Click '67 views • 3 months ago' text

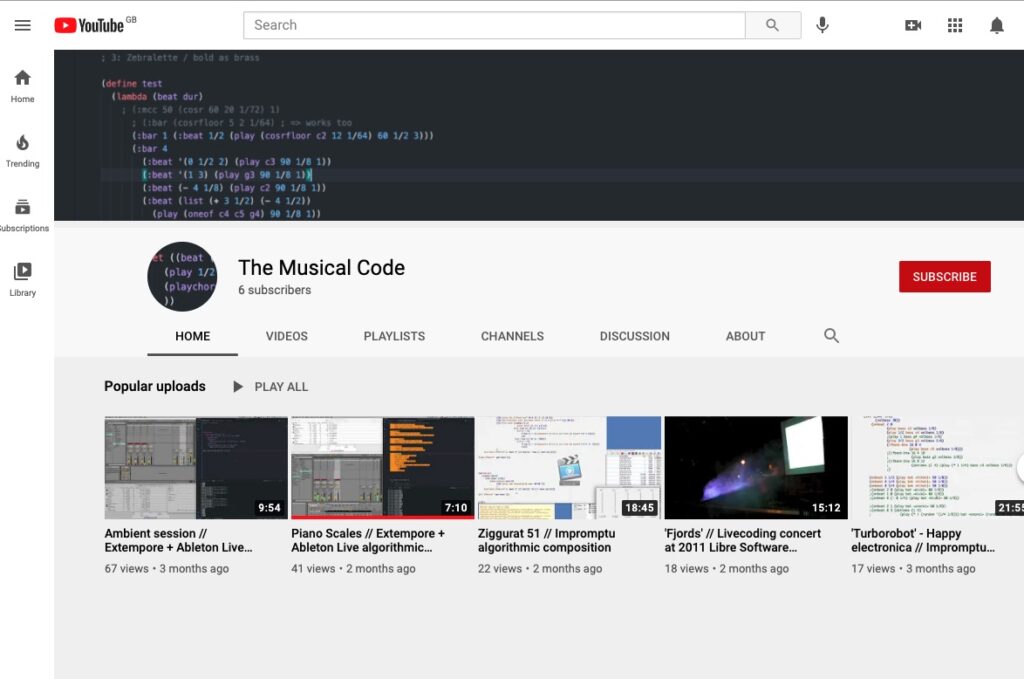(167, 569)
